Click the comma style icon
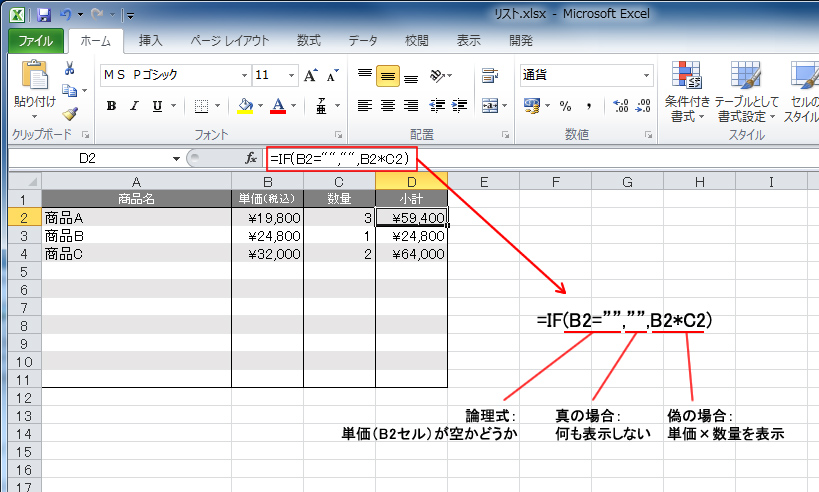This screenshot has height=492, width=819. (589, 106)
